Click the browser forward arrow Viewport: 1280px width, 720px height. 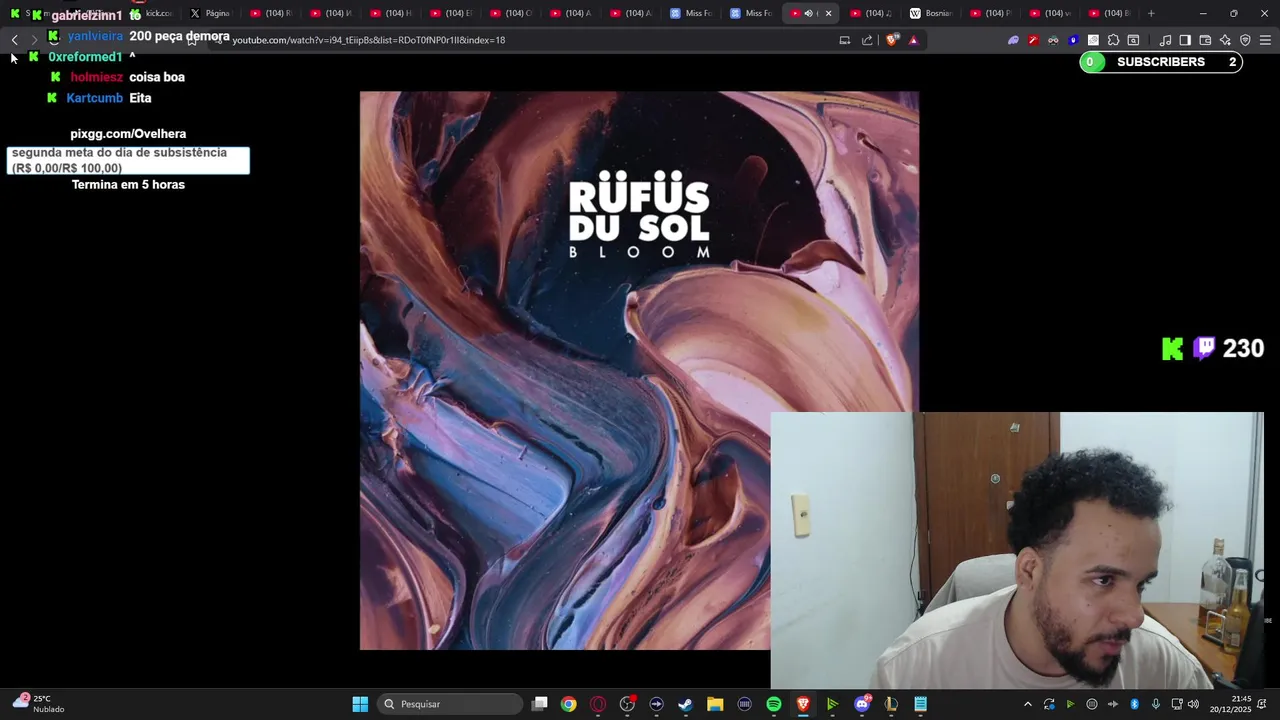(x=34, y=40)
